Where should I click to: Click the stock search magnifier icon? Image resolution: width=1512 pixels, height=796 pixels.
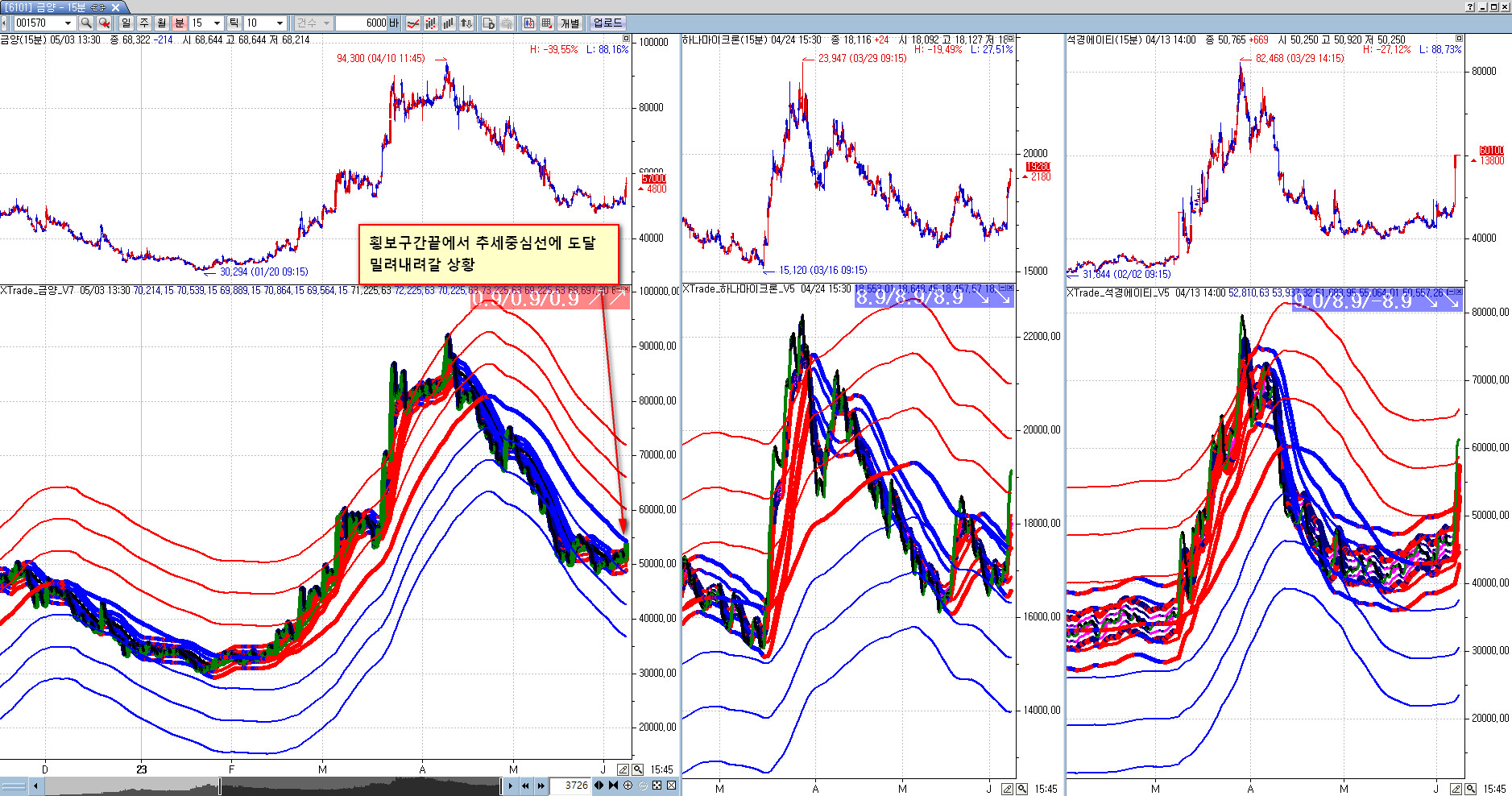pos(86,23)
